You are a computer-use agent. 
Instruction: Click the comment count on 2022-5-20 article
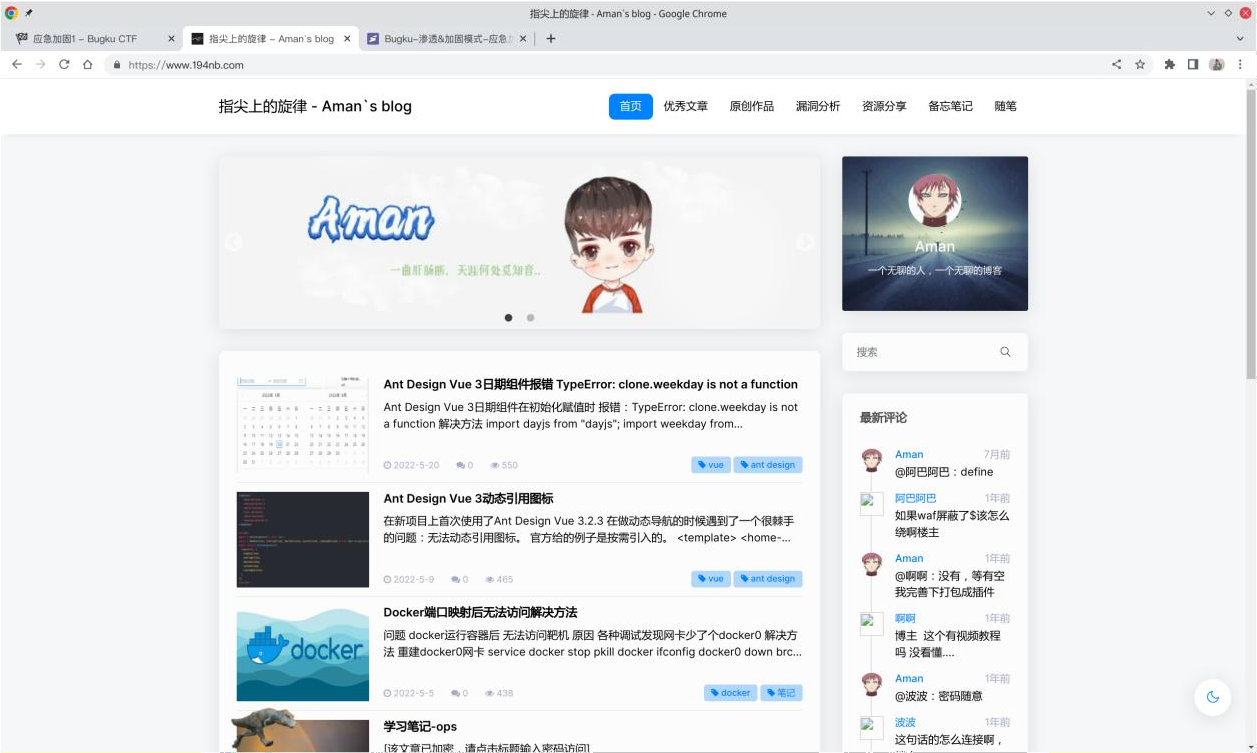pos(464,465)
